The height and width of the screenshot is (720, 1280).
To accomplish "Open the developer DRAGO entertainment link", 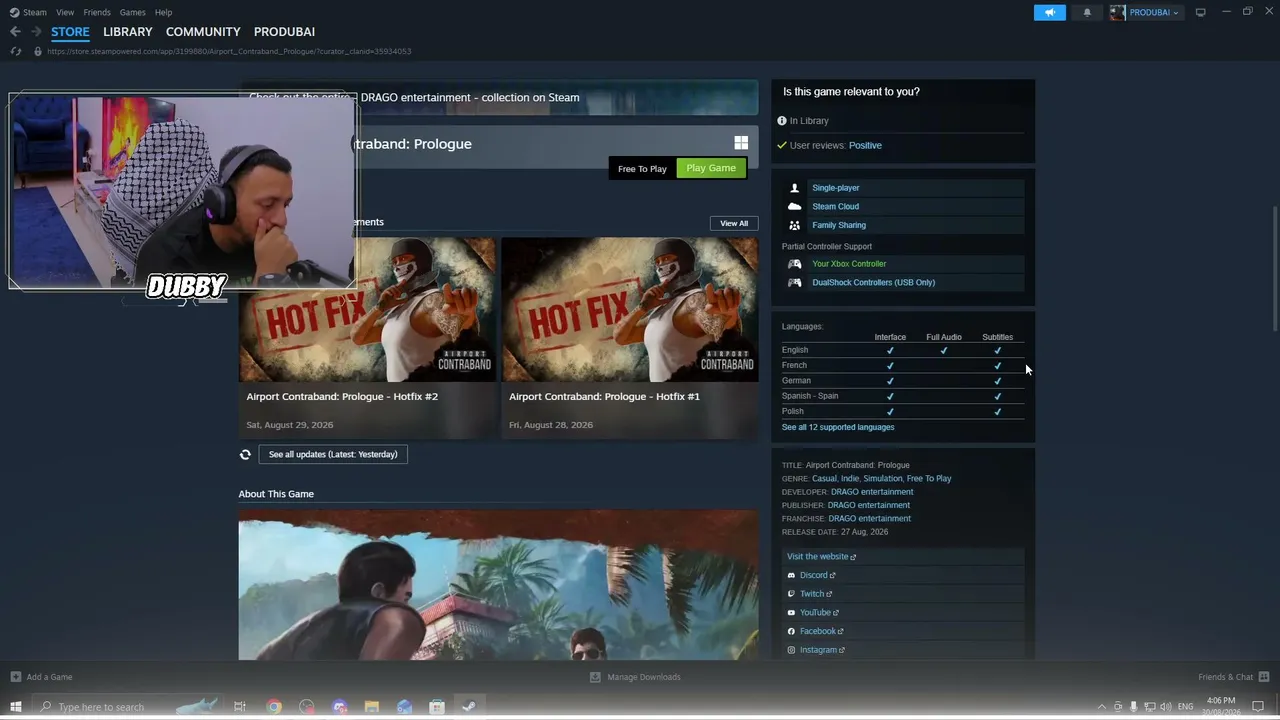I will 871,492.
